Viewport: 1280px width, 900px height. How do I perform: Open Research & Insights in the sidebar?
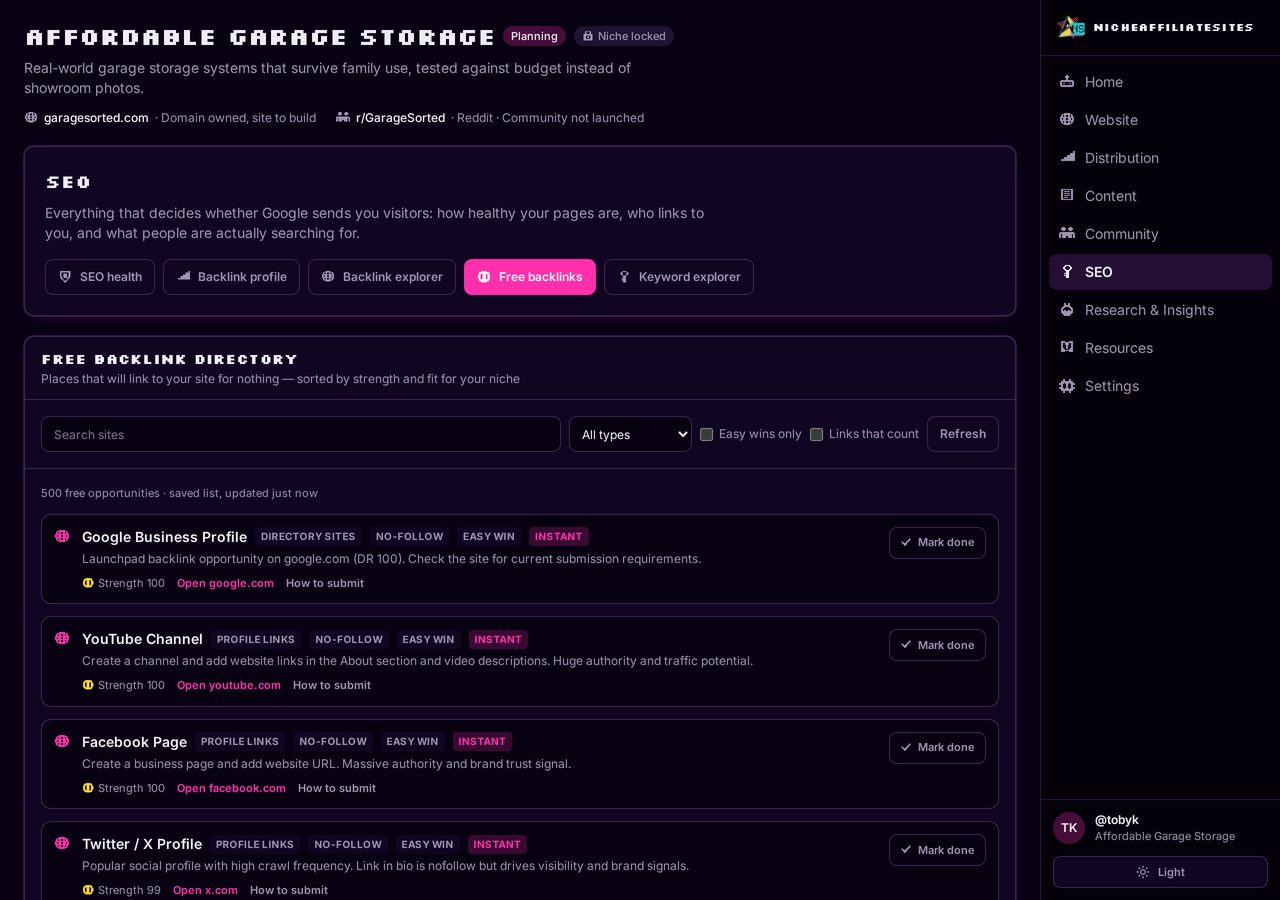click(x=1160, y=310)
